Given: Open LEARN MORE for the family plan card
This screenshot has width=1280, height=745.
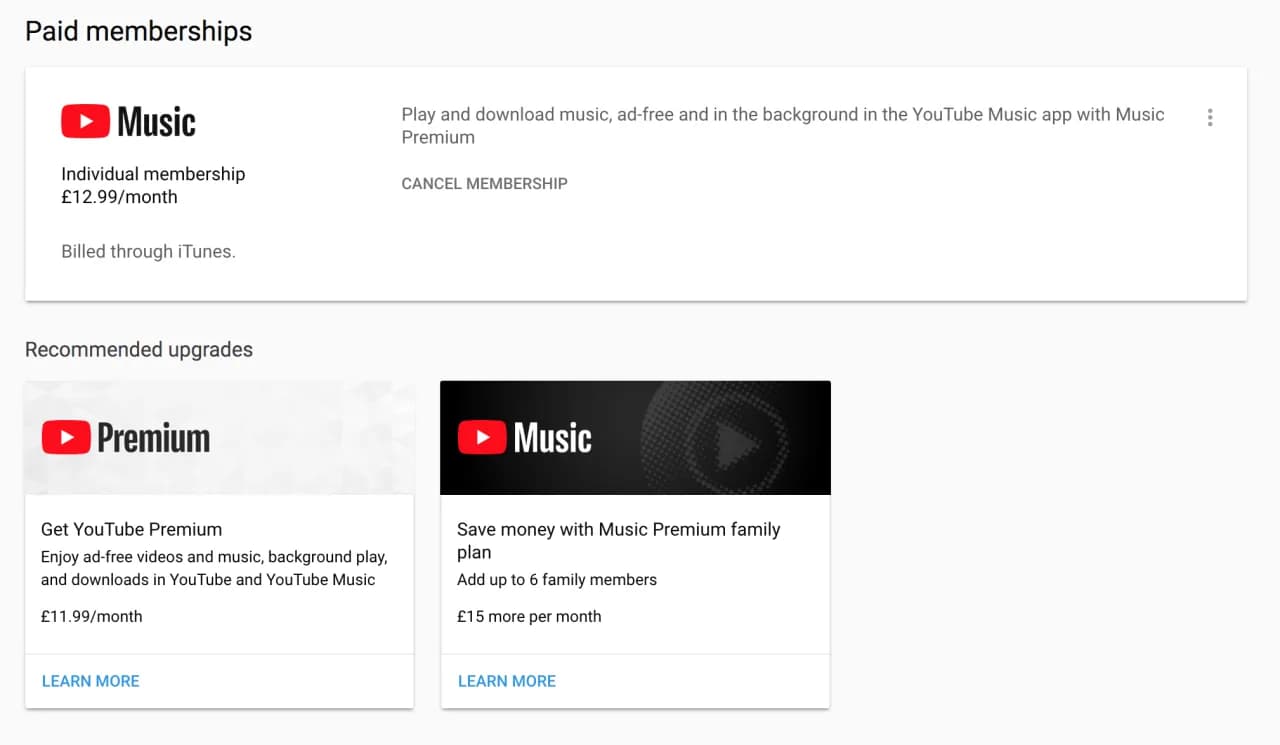Looking at the screenshot, I should pyautogui.click(x=506, y=680).
